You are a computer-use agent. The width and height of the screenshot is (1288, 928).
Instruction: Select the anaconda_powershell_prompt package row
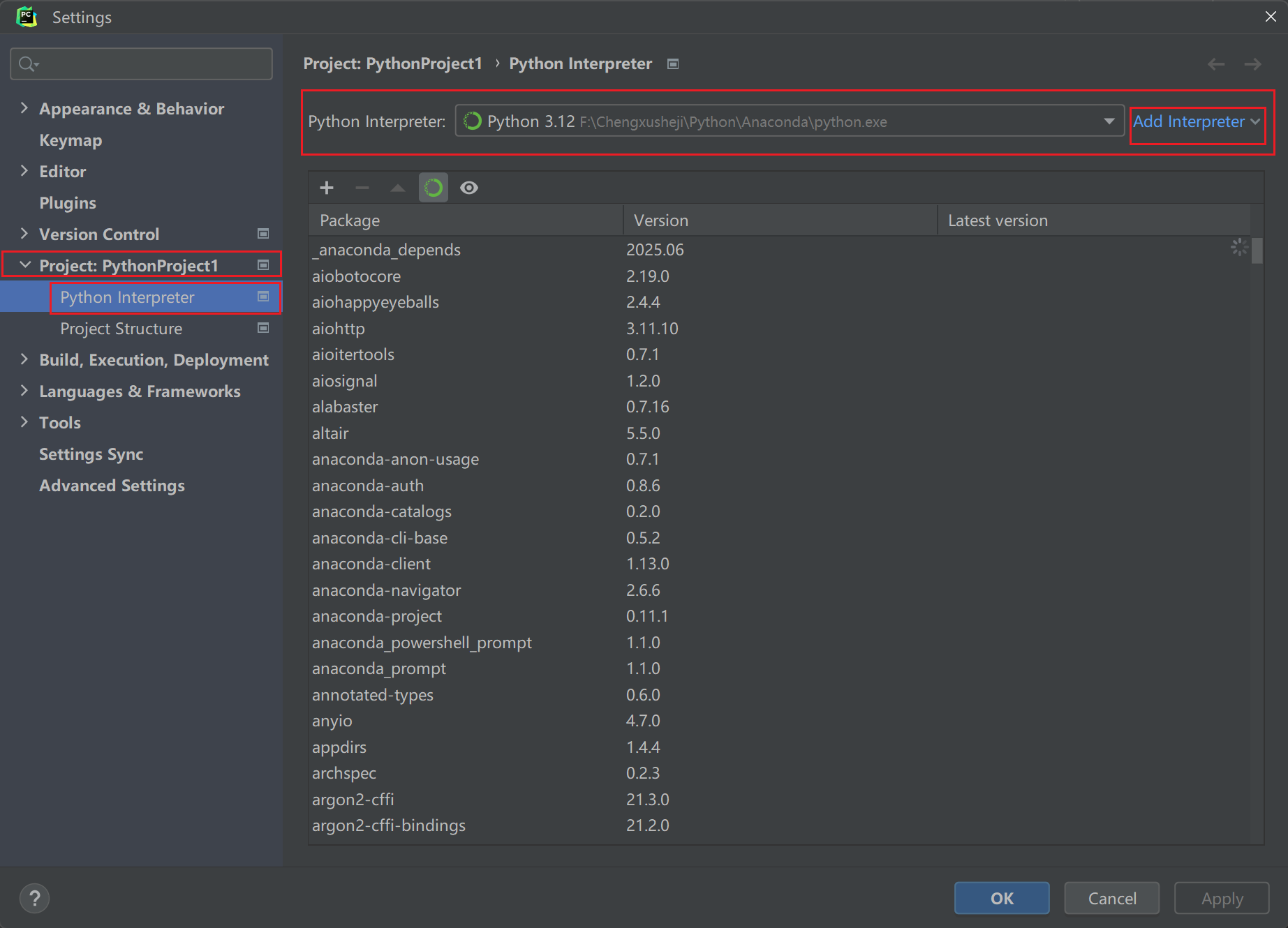780,643
